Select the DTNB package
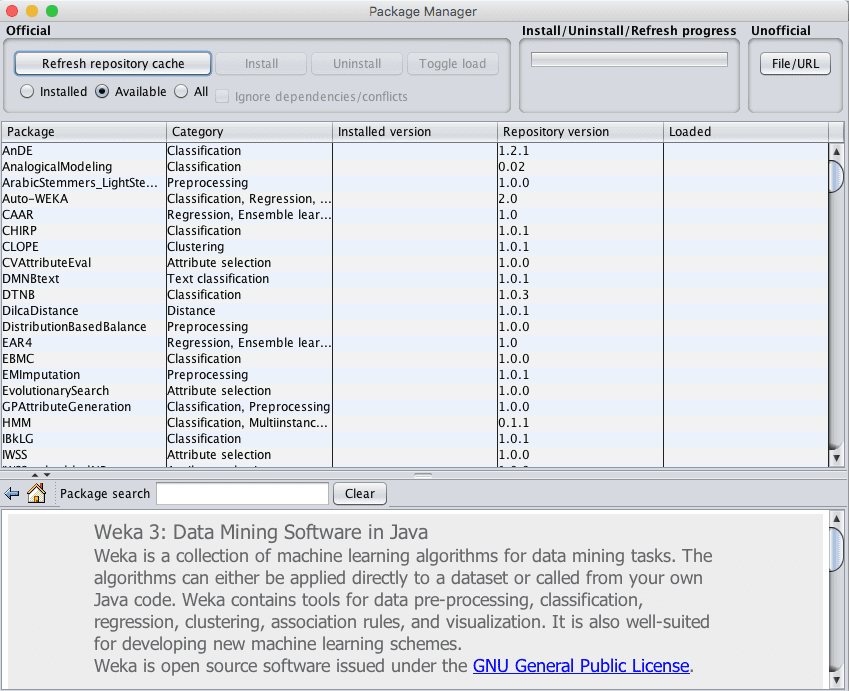 (415, 295)
